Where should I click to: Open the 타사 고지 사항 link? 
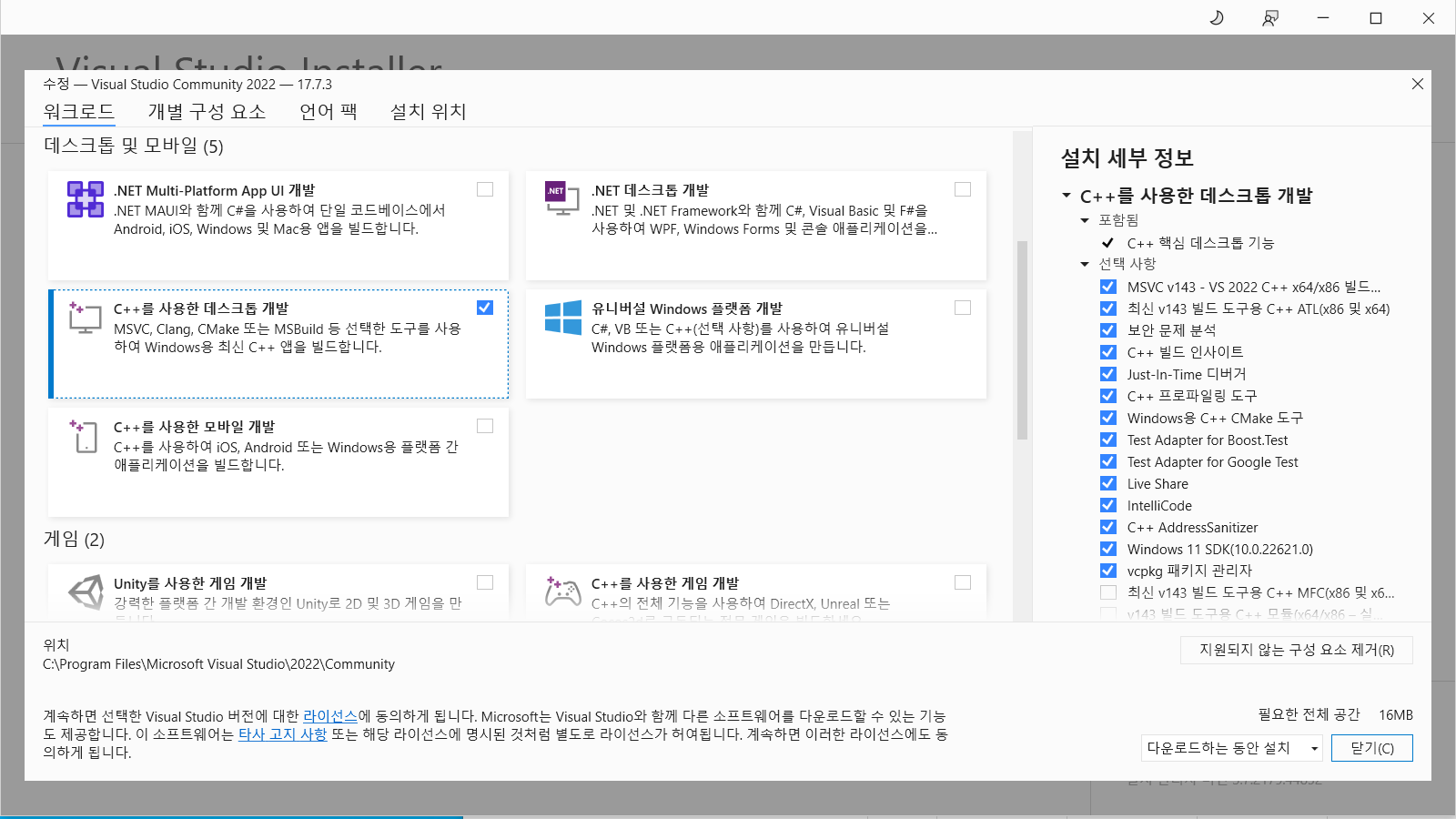(x=282, y=734)
